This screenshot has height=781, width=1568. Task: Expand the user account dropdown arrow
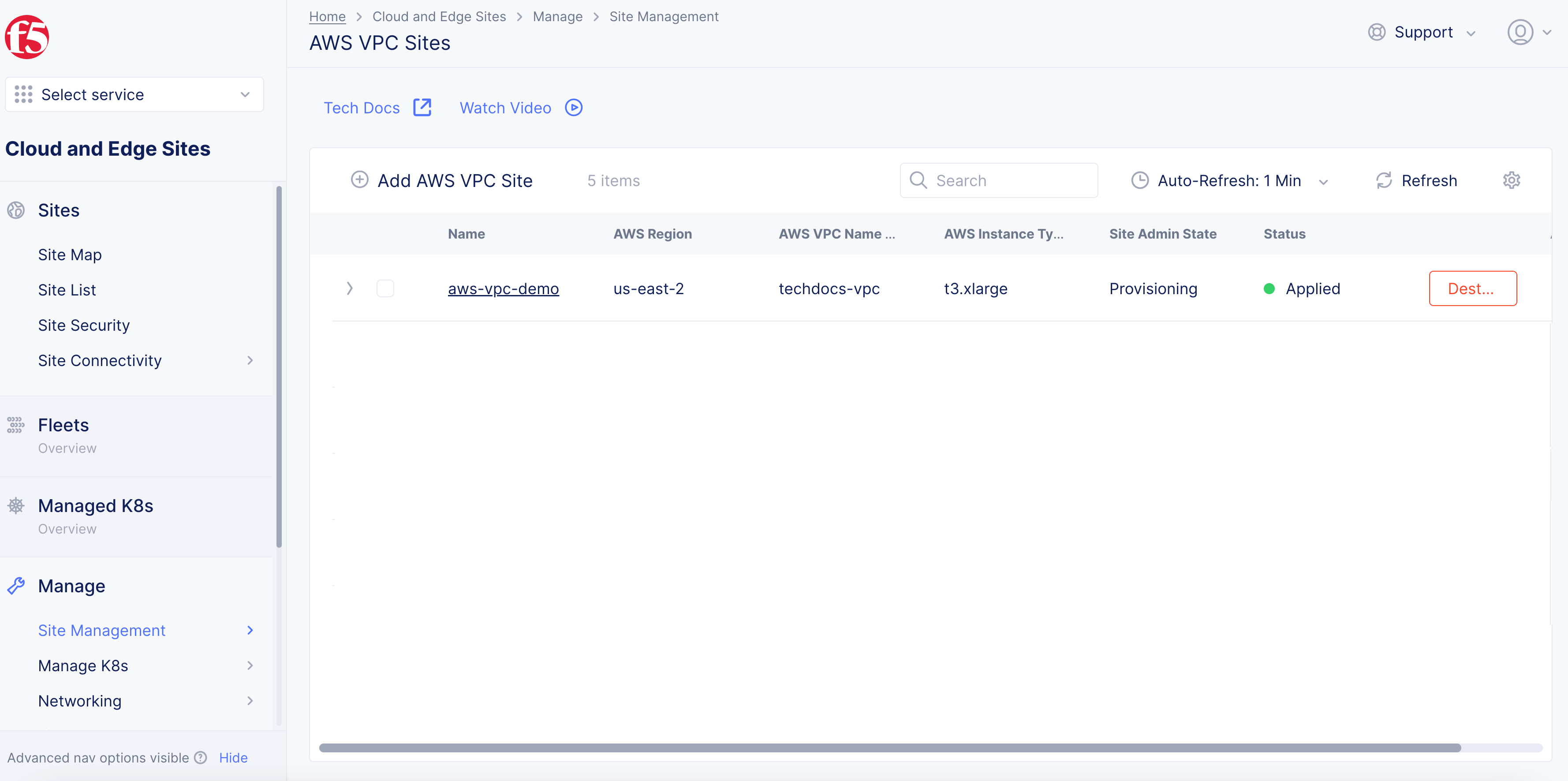1547,33
